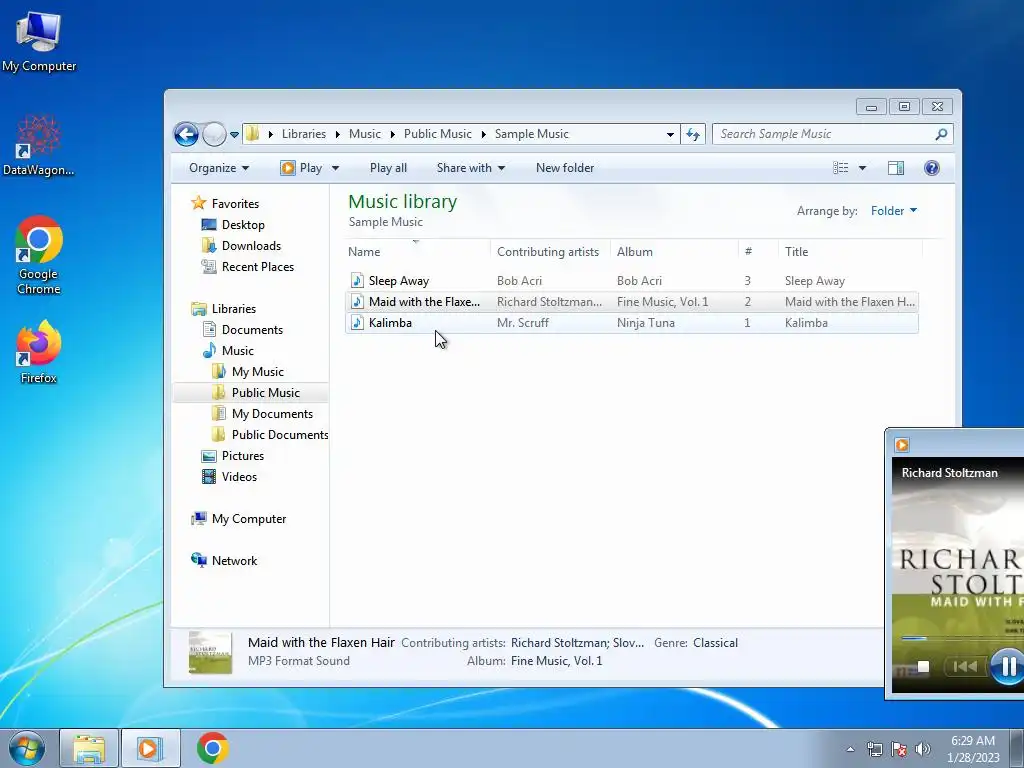Click the refresh icon beside address bar

(693, 135)
